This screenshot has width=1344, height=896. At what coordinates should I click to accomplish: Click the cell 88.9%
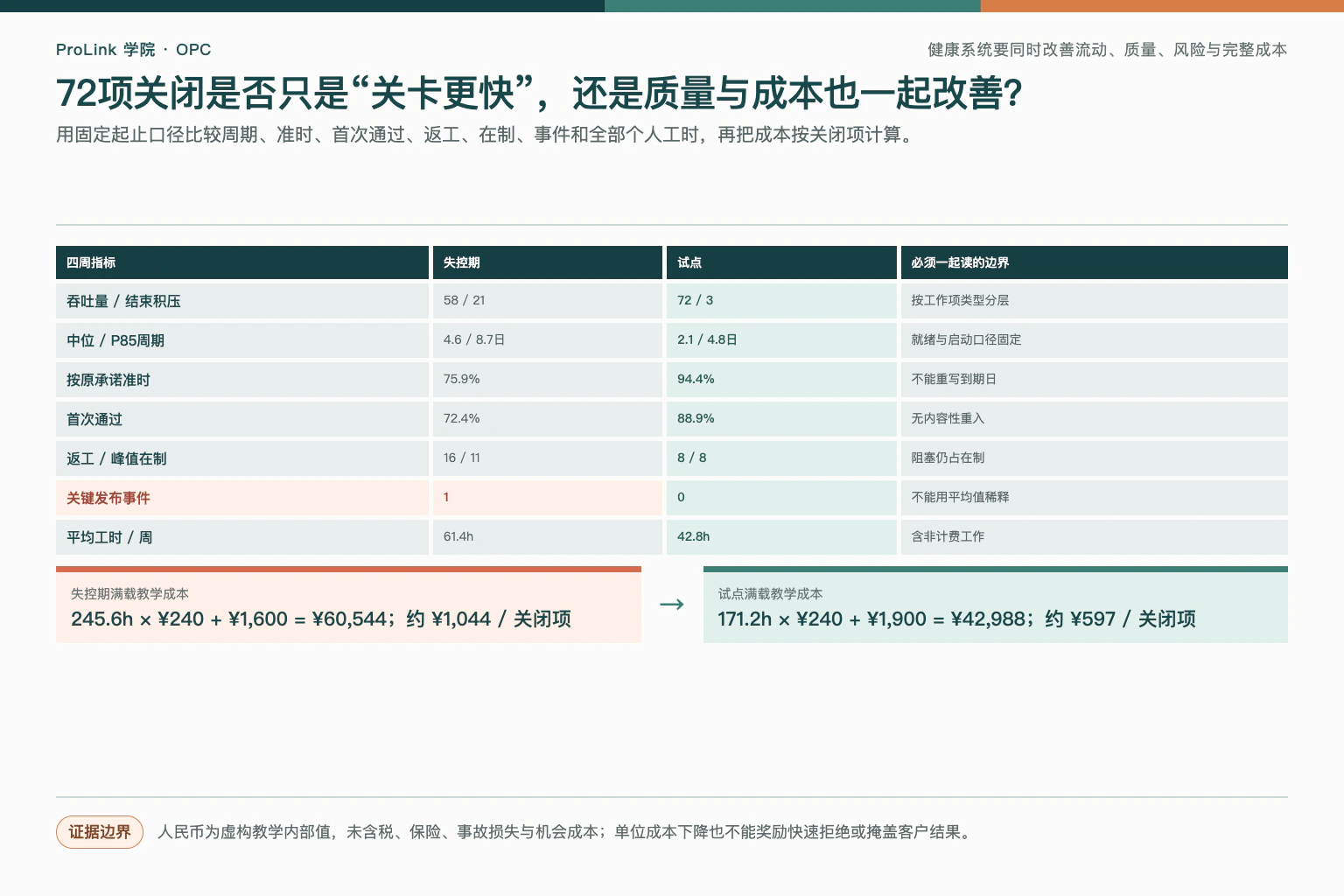(x=781, y=419)
